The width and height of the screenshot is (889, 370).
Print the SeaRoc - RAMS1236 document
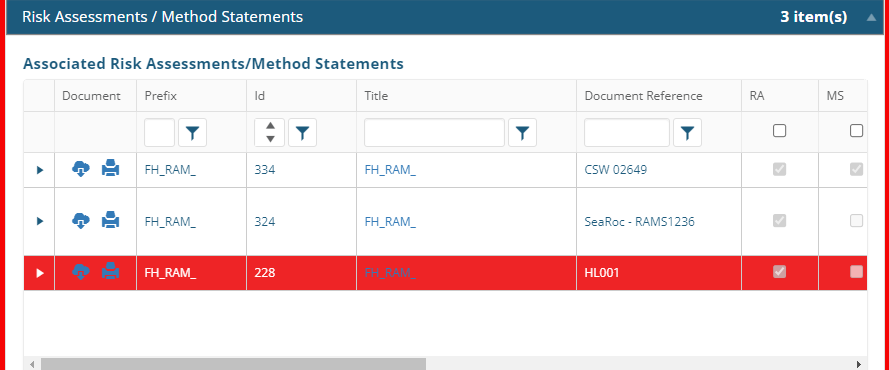coord(111,220)
